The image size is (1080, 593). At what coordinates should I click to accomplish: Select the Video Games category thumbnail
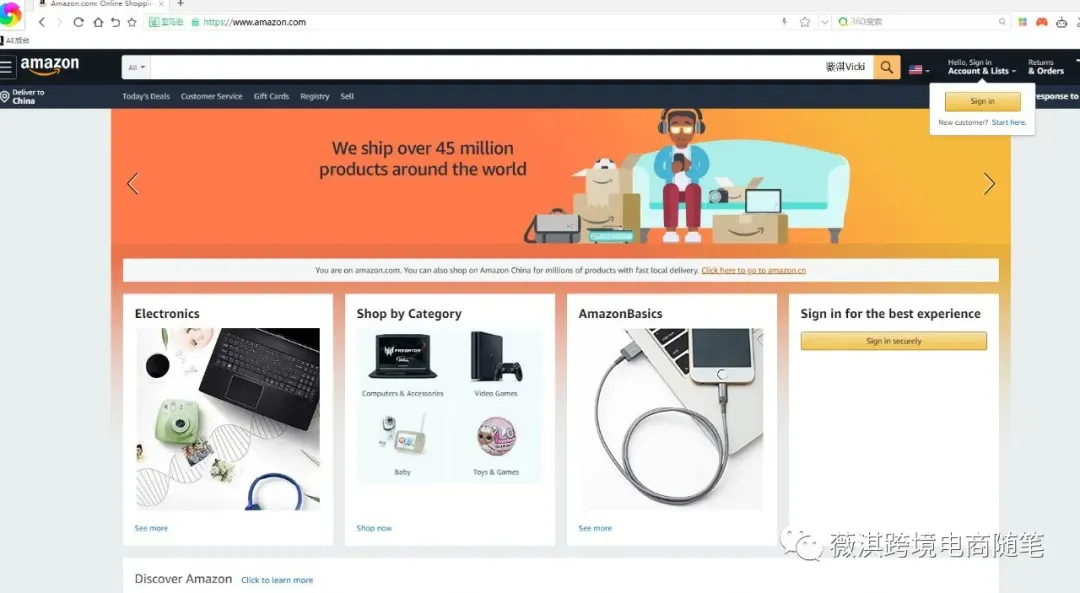tap(496, 364)
